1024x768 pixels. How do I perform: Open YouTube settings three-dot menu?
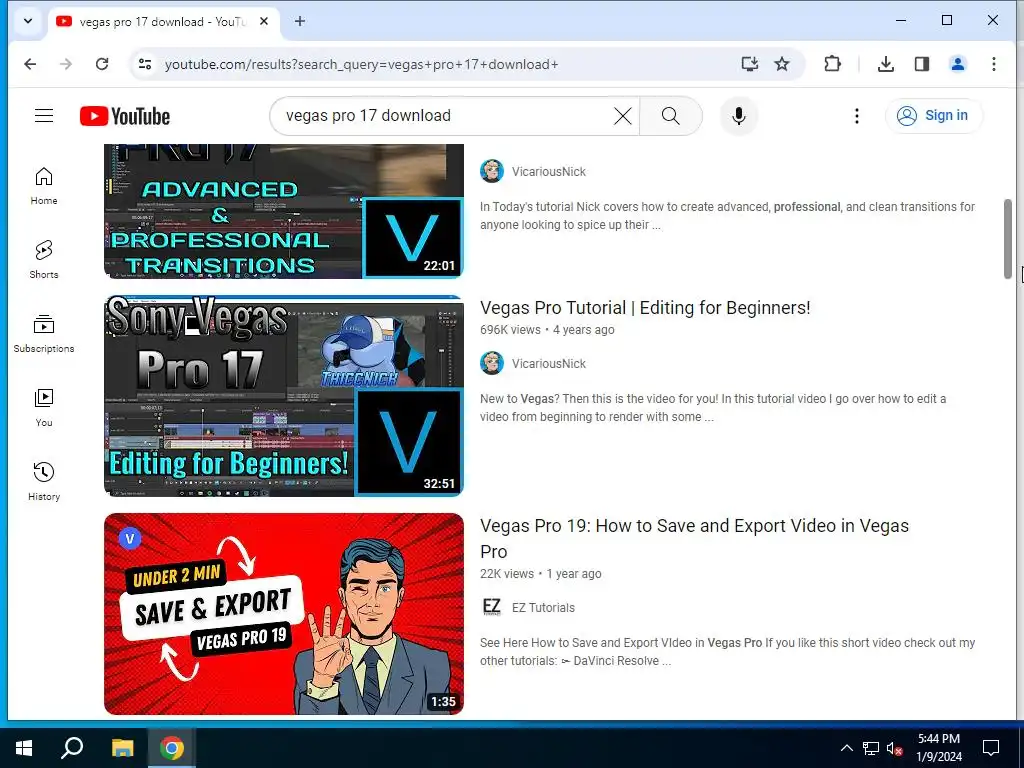857,116
